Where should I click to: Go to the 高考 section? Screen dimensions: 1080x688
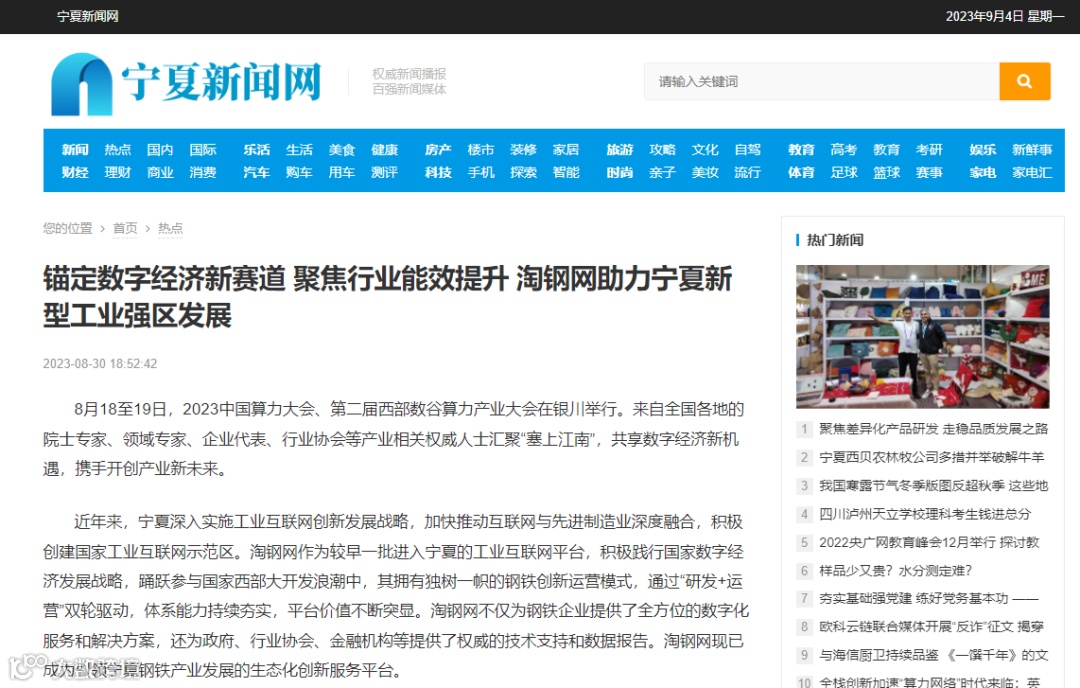tap(844, 149)
